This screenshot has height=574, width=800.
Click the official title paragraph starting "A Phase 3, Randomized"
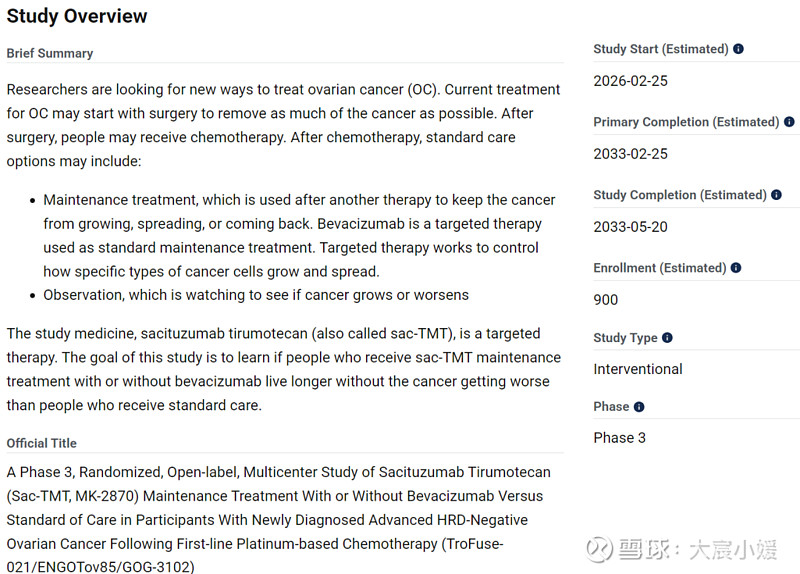click(x=278, y=519)
